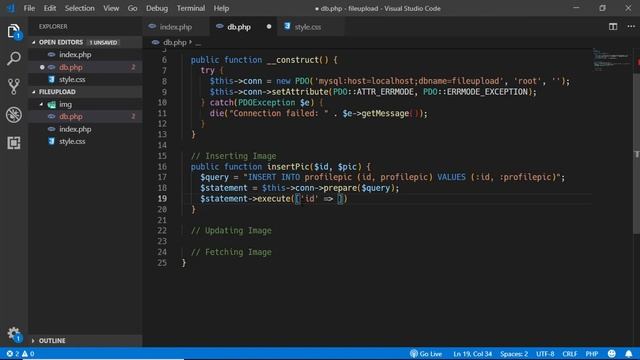Click the style.css tab file icon
Image resolution: width=640 pixels, height=360 pixels.
coord(287,27)
